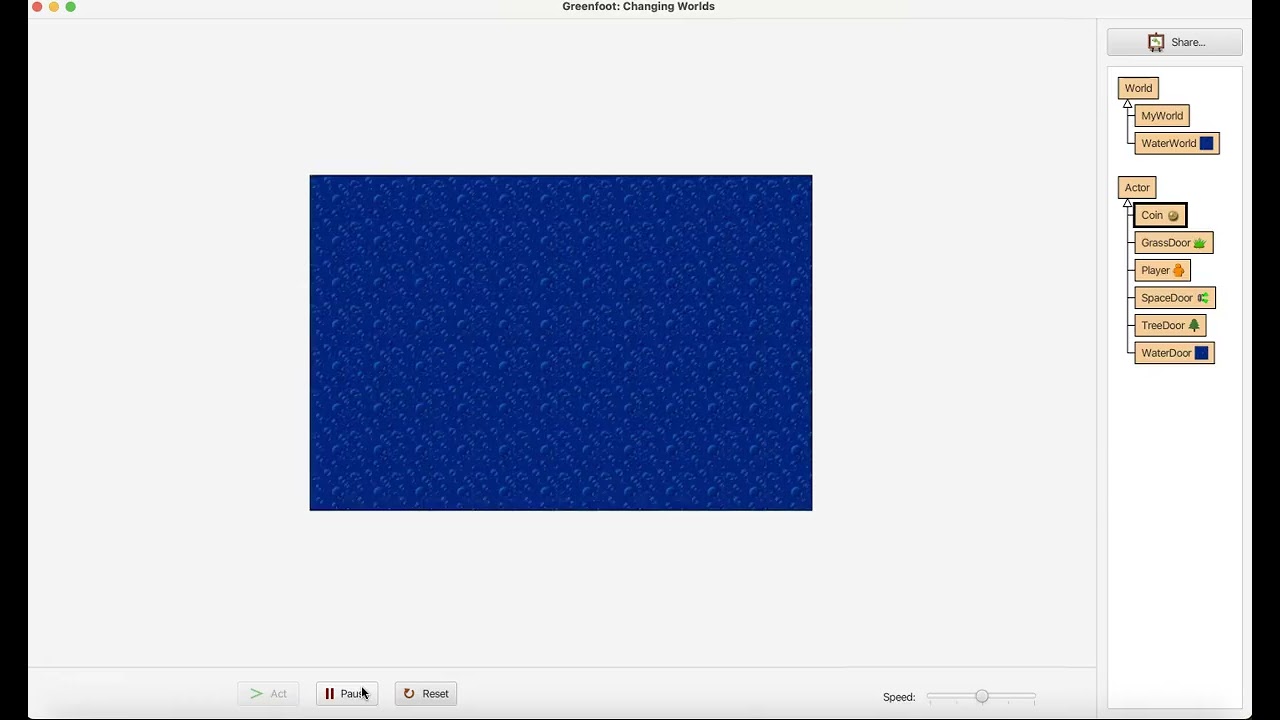The width and height of the screenshot is (1280, 720).
Task: Click the Share button
Action: click(x=1174, y=42)
